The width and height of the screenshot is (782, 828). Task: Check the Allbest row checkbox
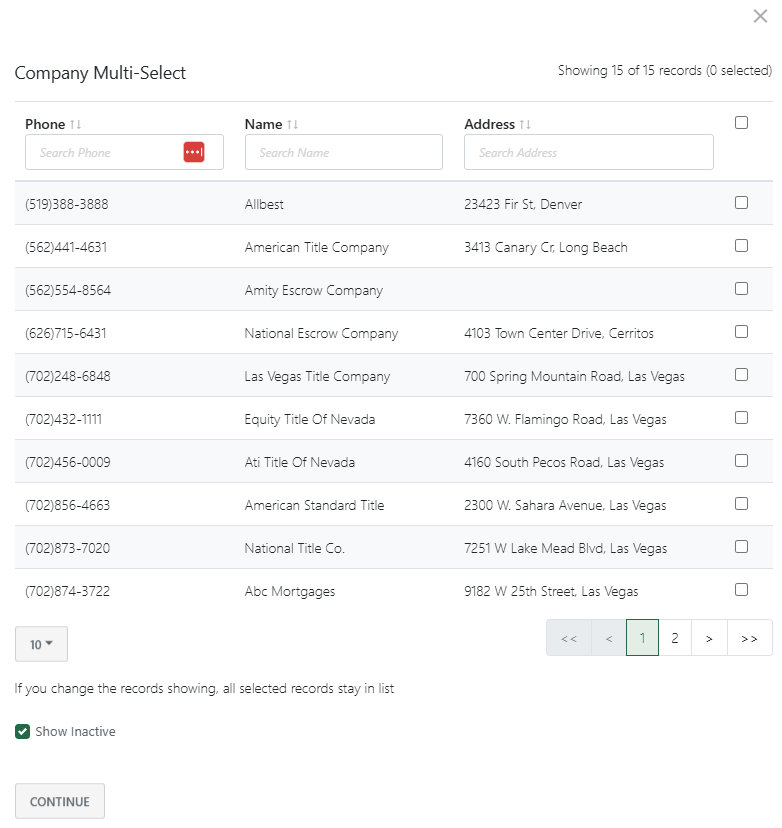click(x=741, y=202)
